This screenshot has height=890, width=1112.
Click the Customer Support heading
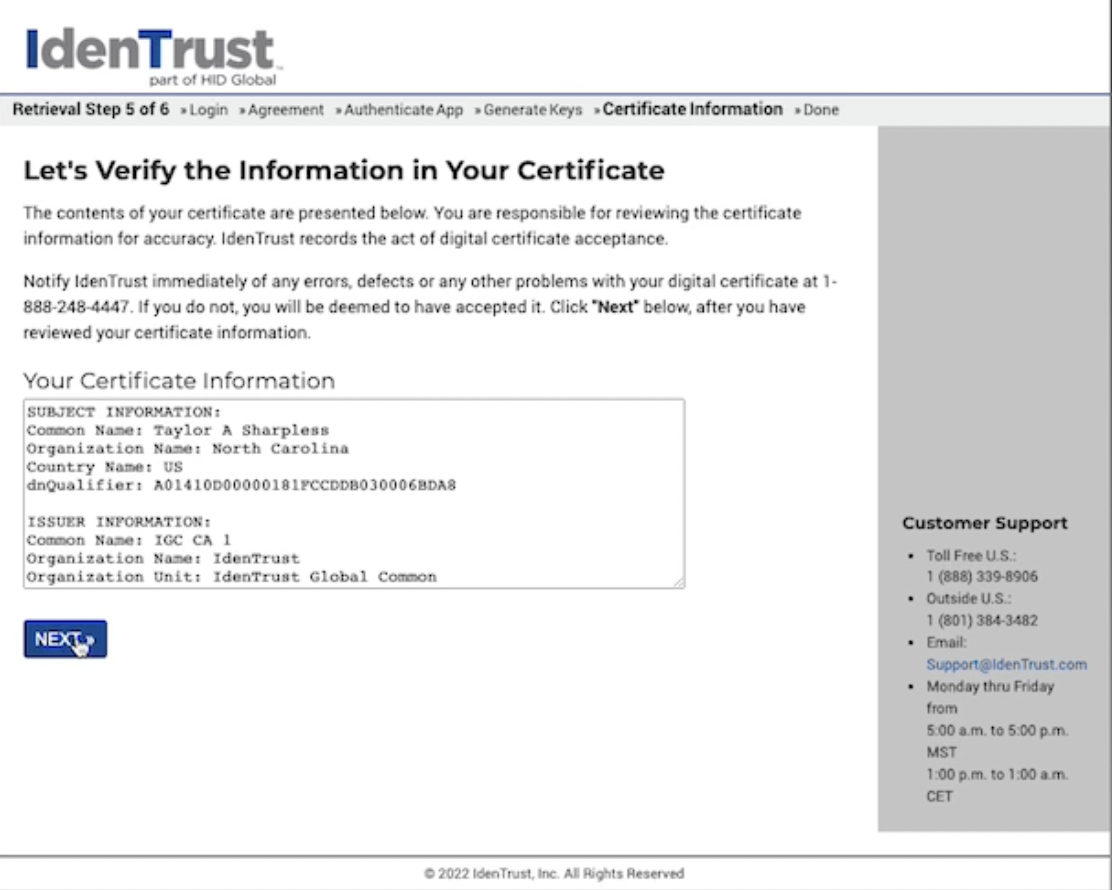pyautogui.click(x=985, y=522)
